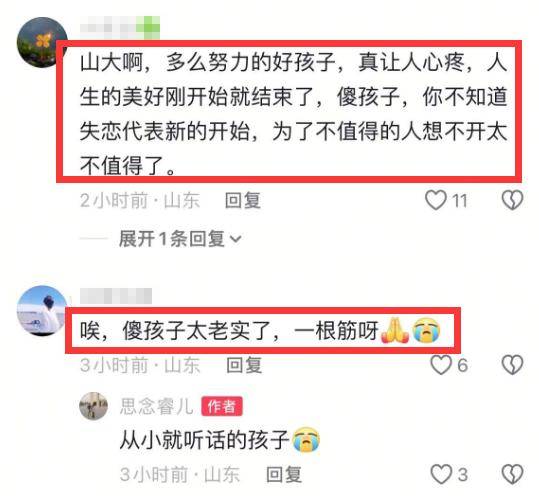This screenshot has width=539, height=496.
Task: Like the comment with 11 likes
Action: tap(436, 200)
